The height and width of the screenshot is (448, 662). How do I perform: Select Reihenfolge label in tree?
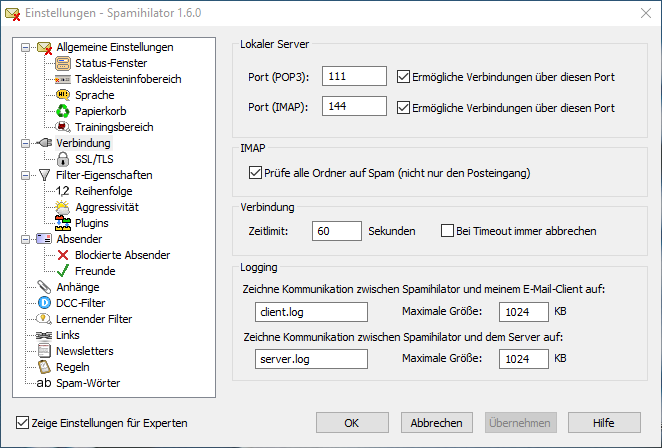pyautogui.click(x=103, y=191)
